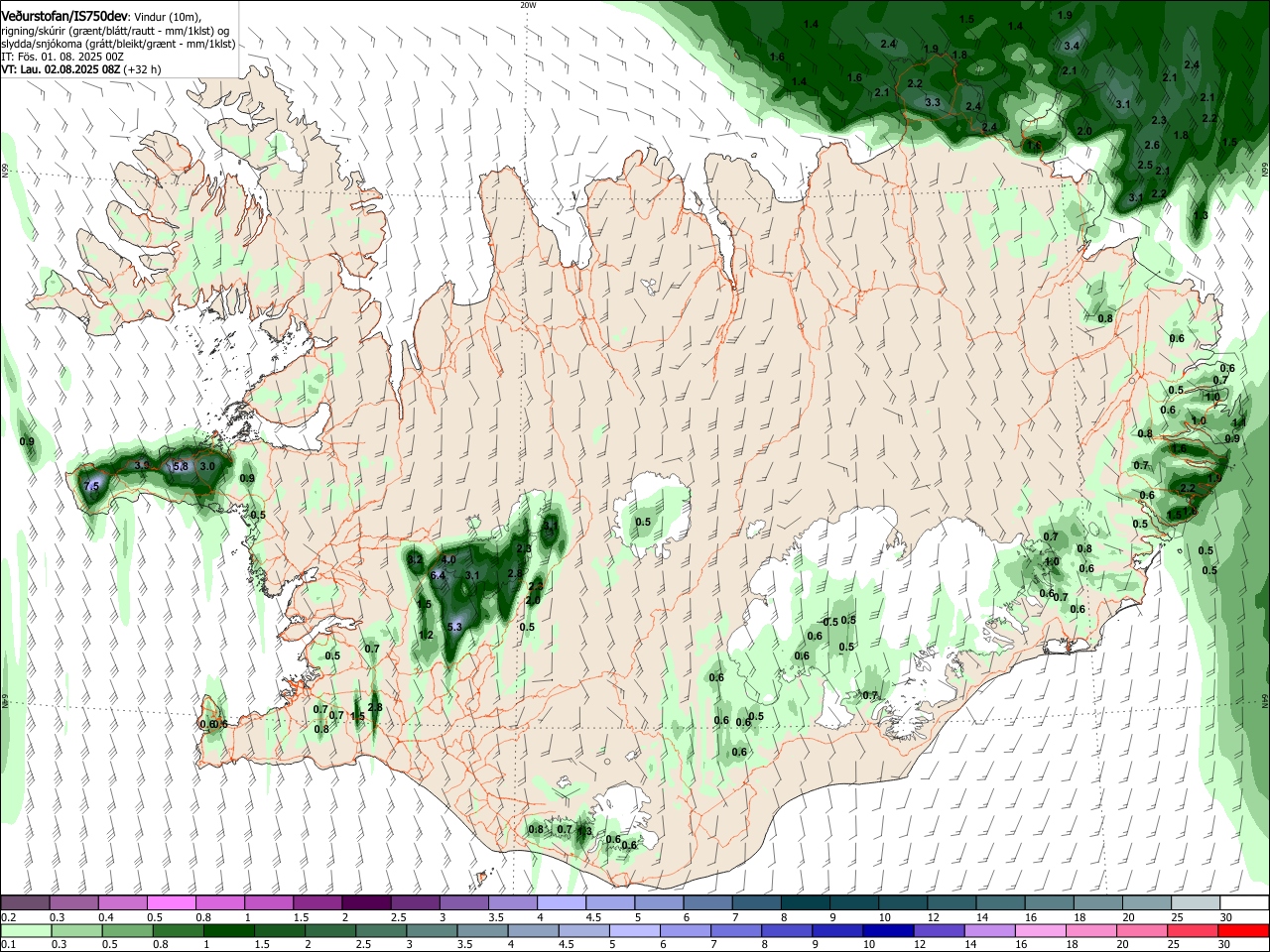Click the slydda/snjókoma legend description line

point(118,44)
